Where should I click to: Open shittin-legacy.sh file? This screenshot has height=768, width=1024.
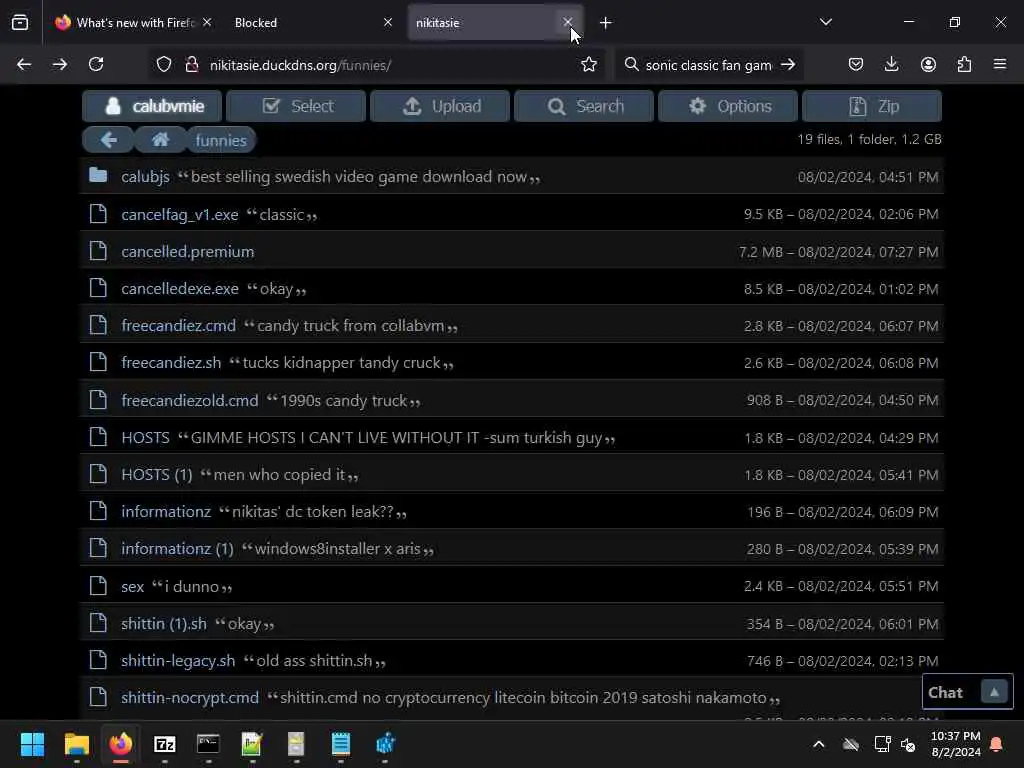178,661
